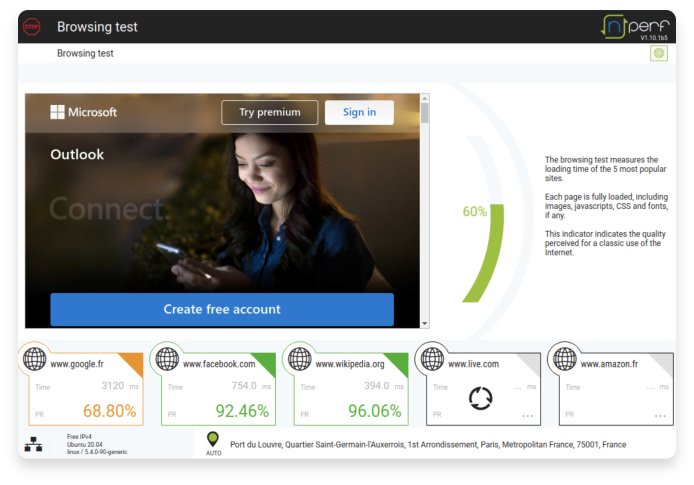Viewport: 694px width, 485px height.
Task: Click the Browsing test subtitle below header
Action: (x=85, y=54)
